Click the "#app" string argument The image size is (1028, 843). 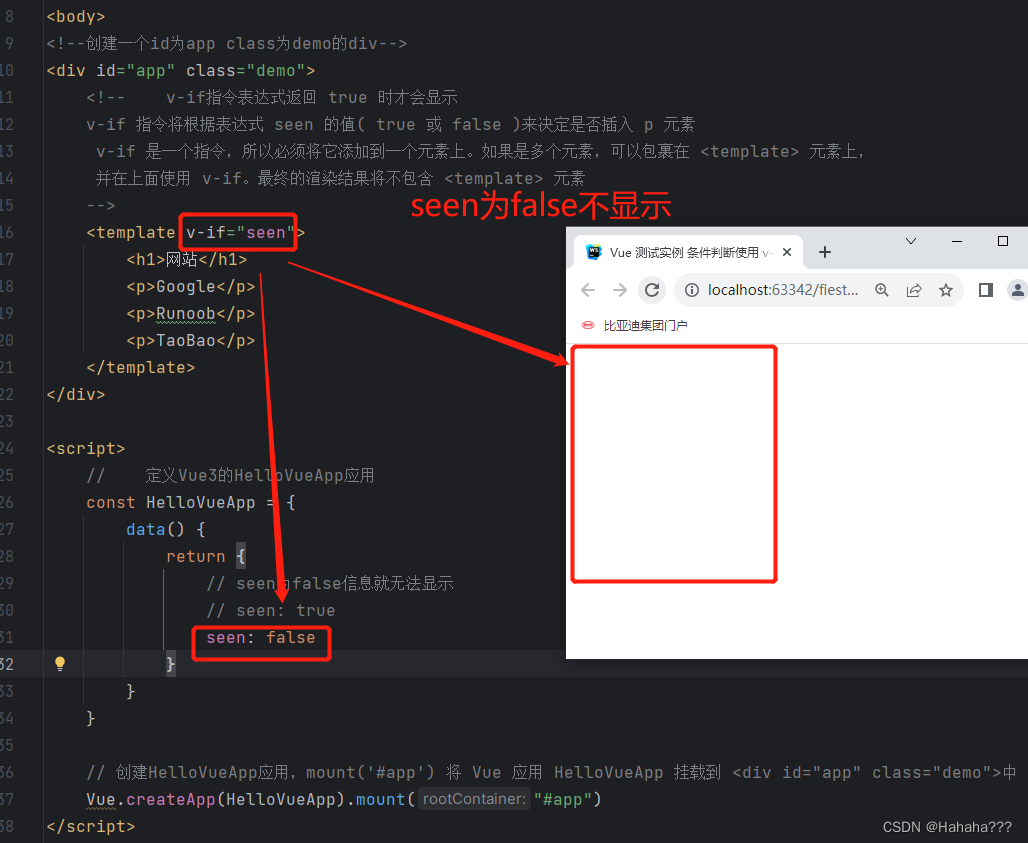563,799
